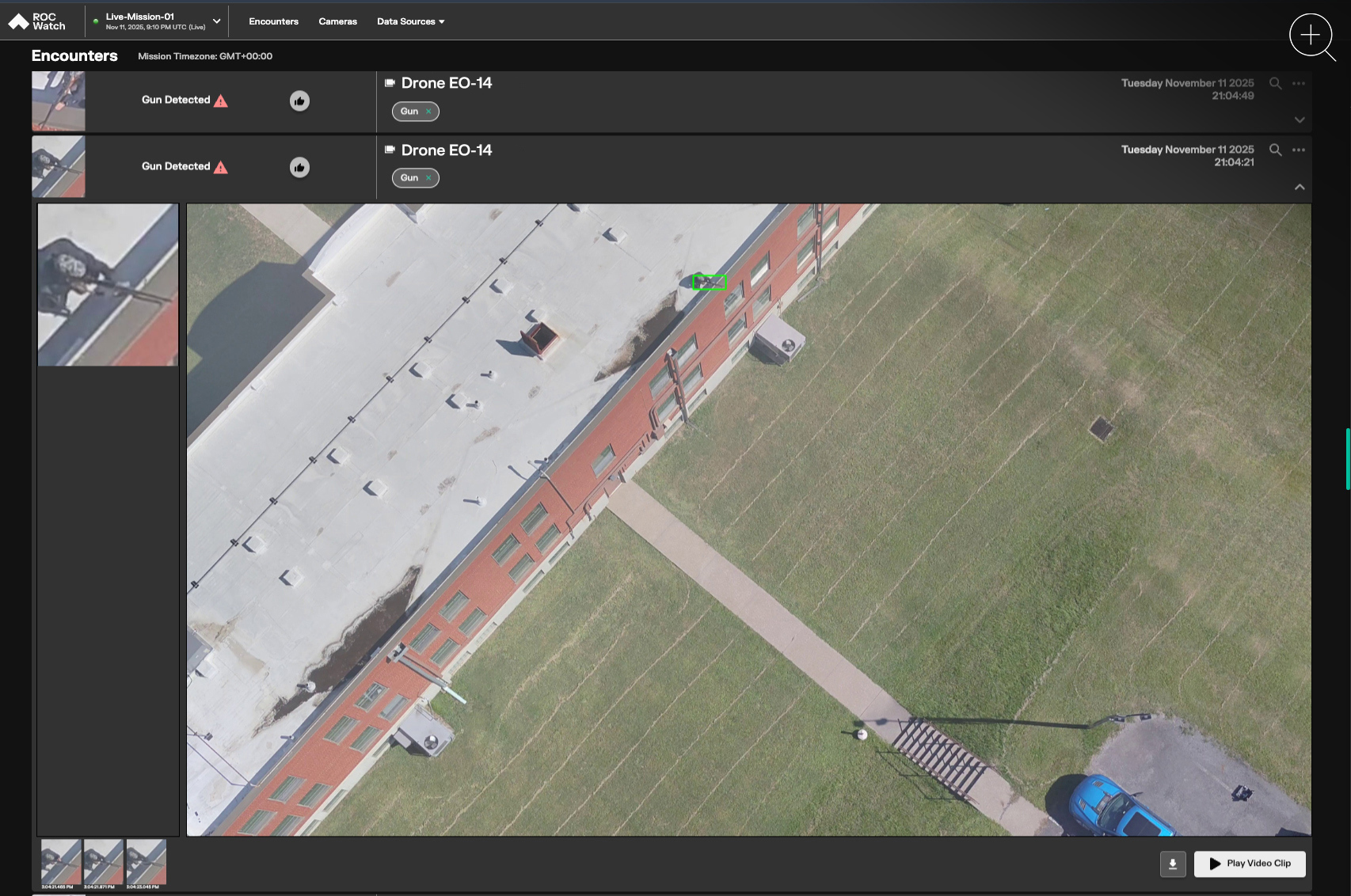1351x896 pixels.
Task: Click the Play Video Clip button
Action: point(1250,864)
